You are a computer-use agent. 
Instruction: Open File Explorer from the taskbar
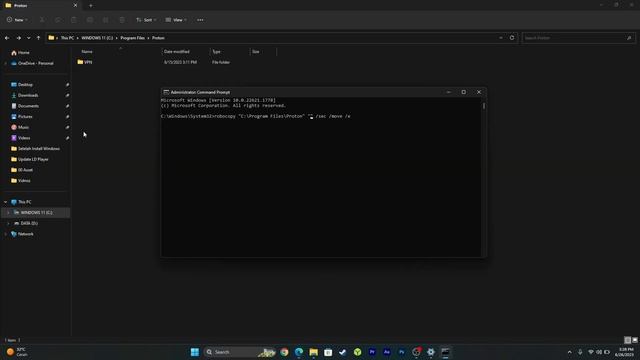coord(313,352)
